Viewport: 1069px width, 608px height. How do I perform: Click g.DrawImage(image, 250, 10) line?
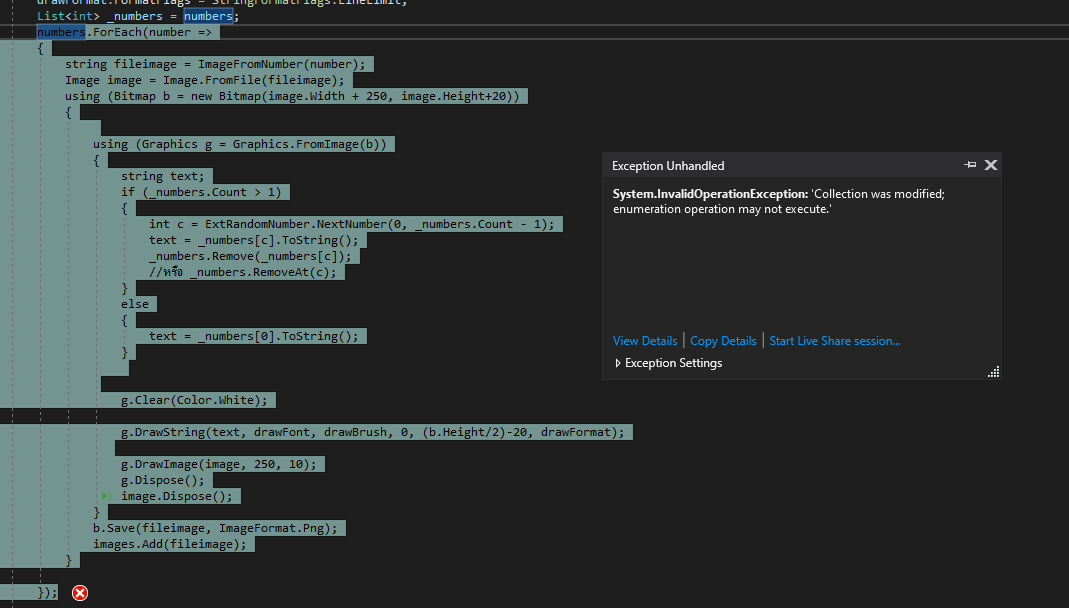(x=219, y=464)
